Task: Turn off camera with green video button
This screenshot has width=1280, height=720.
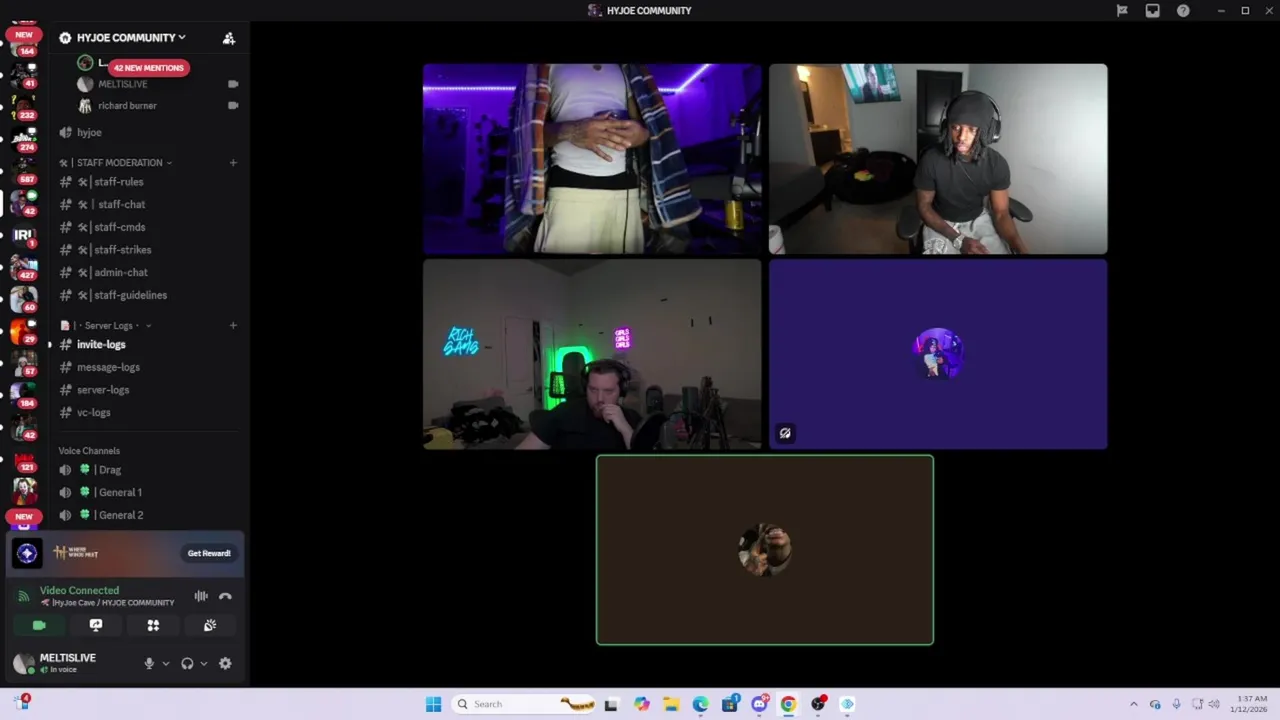Action: coord(39,625)
